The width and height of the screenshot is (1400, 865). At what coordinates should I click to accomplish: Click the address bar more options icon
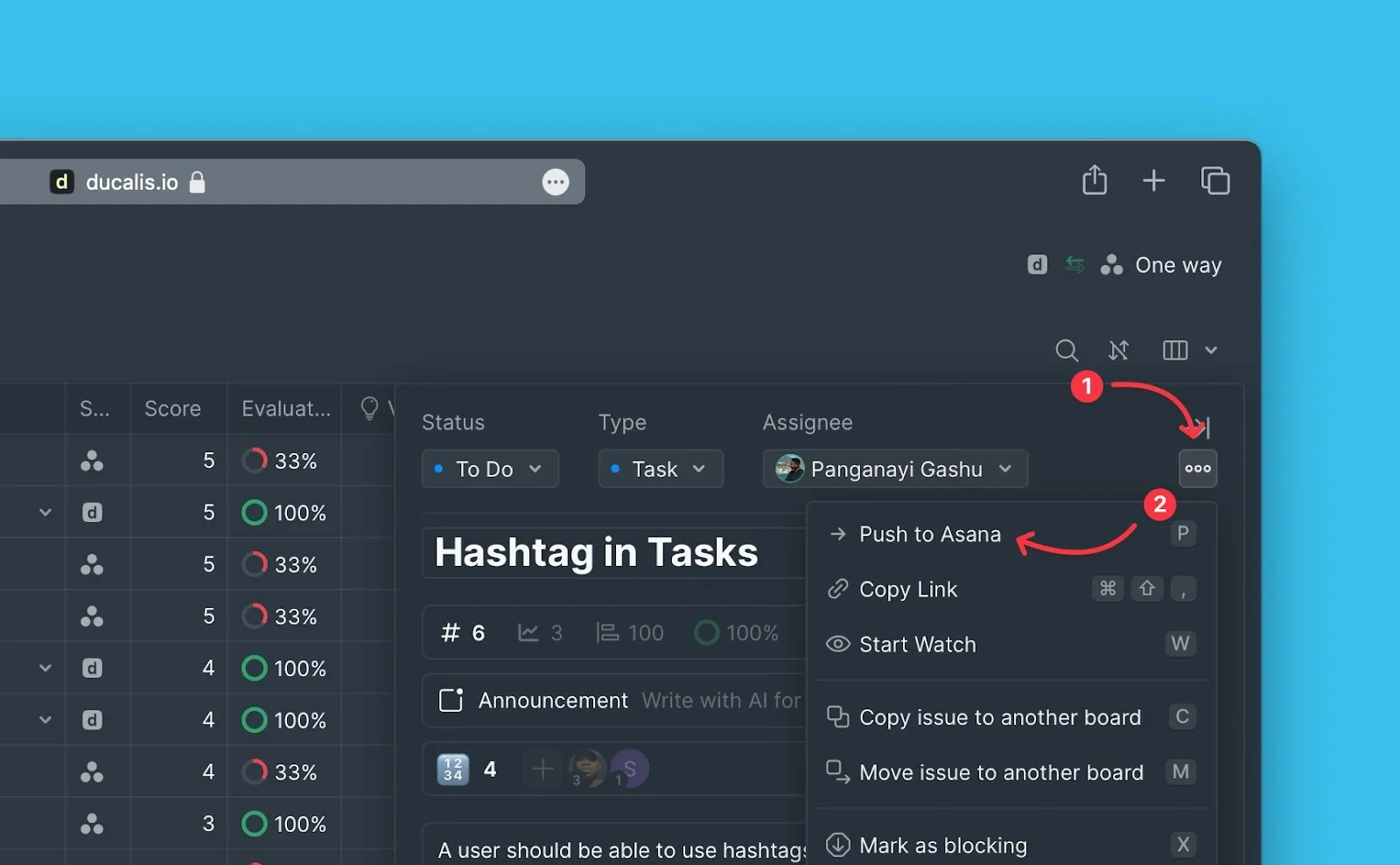pos(556,182)
